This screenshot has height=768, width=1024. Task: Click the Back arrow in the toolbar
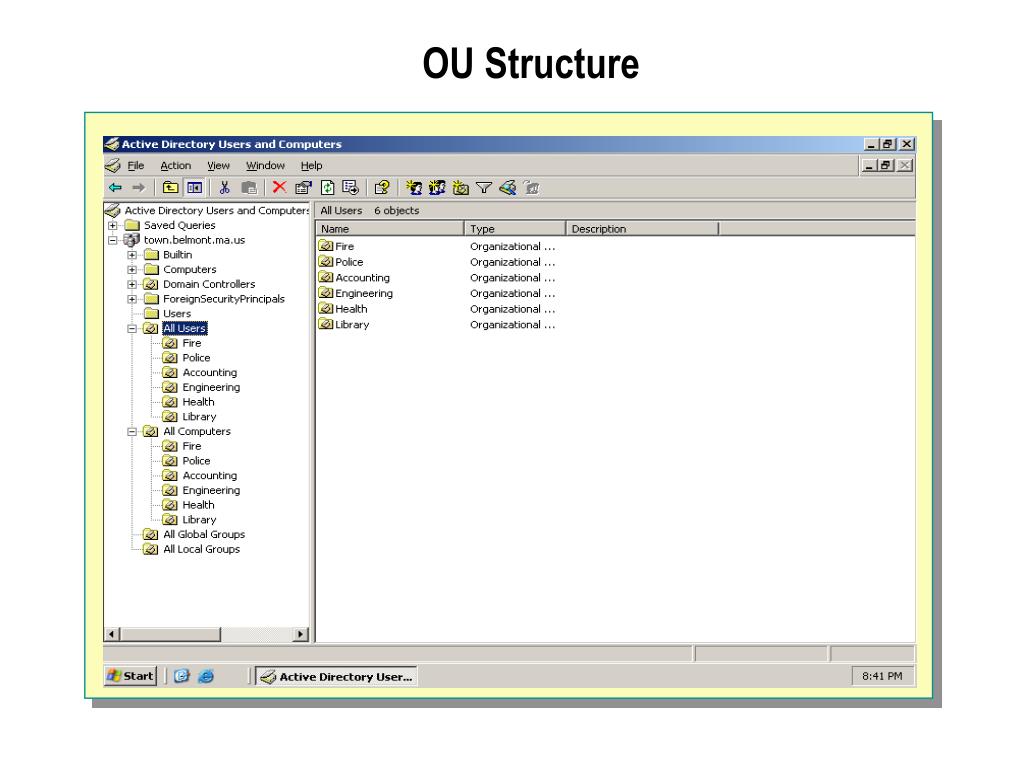(x=116, y=188)
